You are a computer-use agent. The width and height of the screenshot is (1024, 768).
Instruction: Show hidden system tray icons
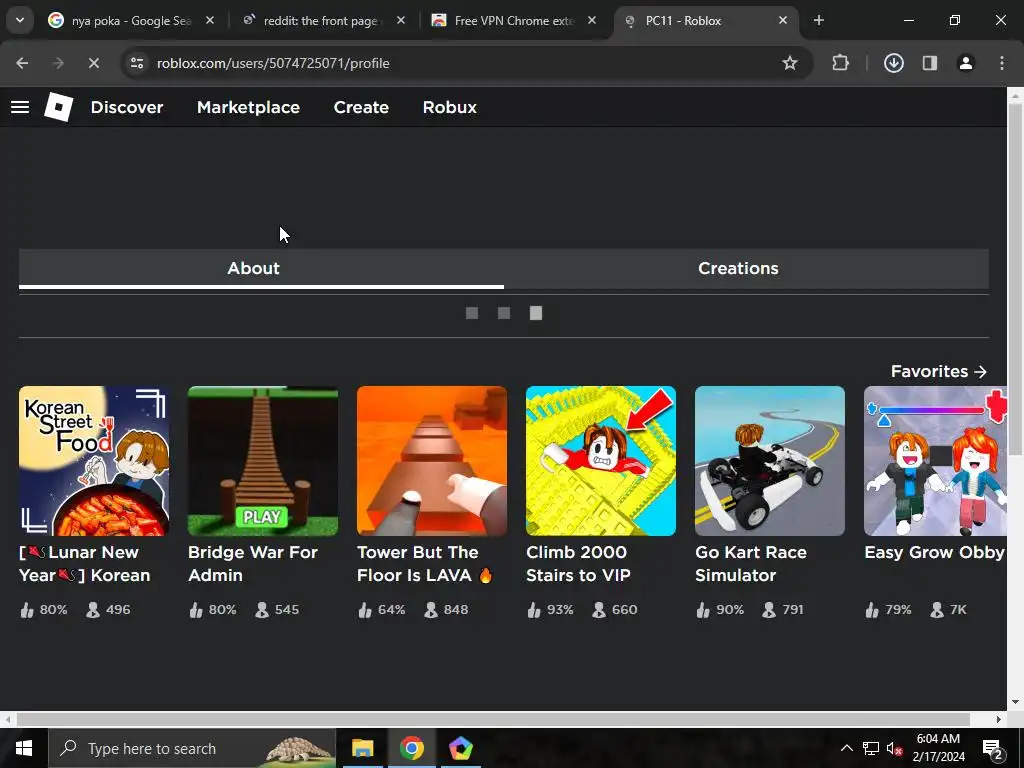(846, 748)
